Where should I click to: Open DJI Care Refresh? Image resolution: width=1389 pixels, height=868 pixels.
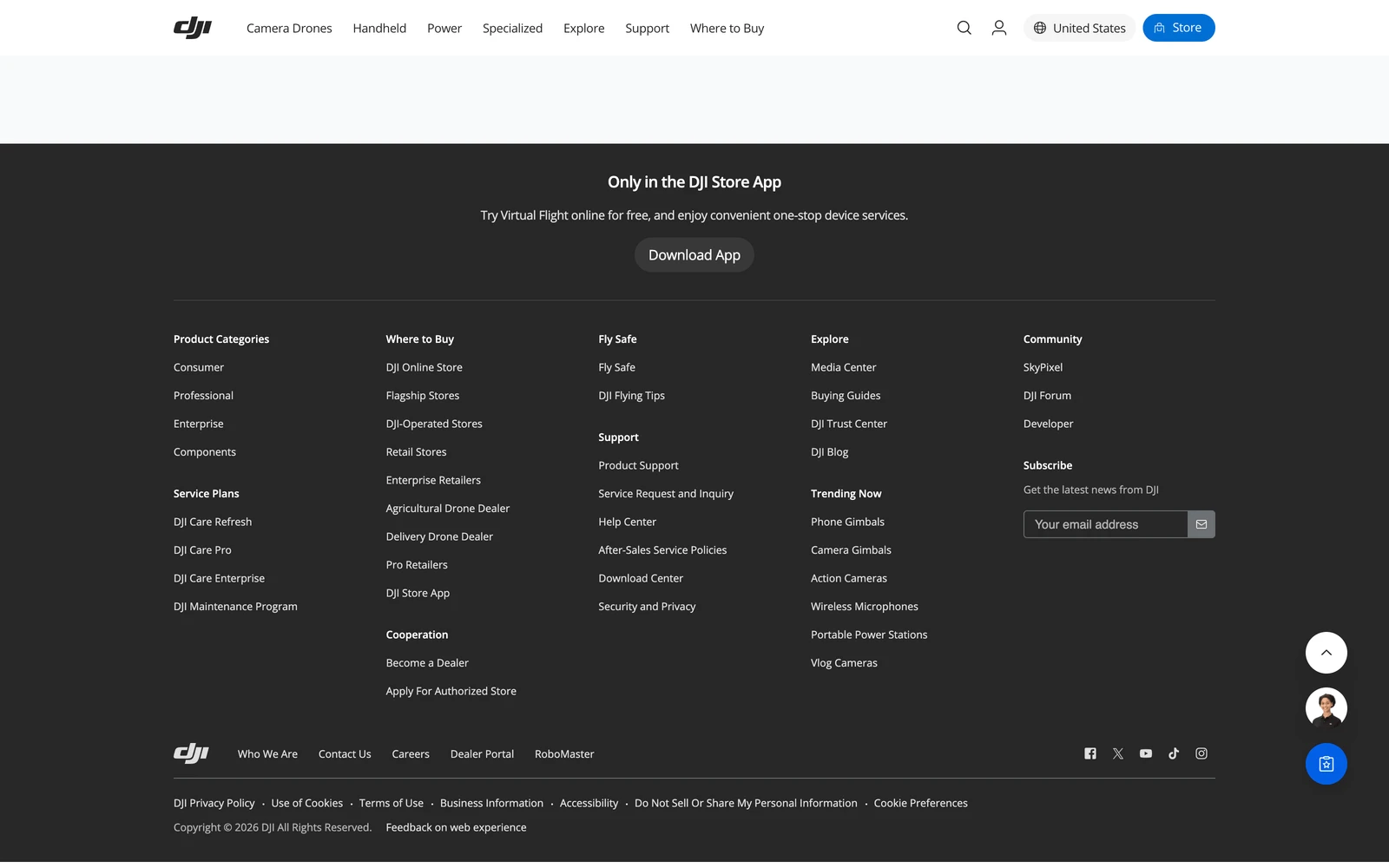(x=213, y=522)
